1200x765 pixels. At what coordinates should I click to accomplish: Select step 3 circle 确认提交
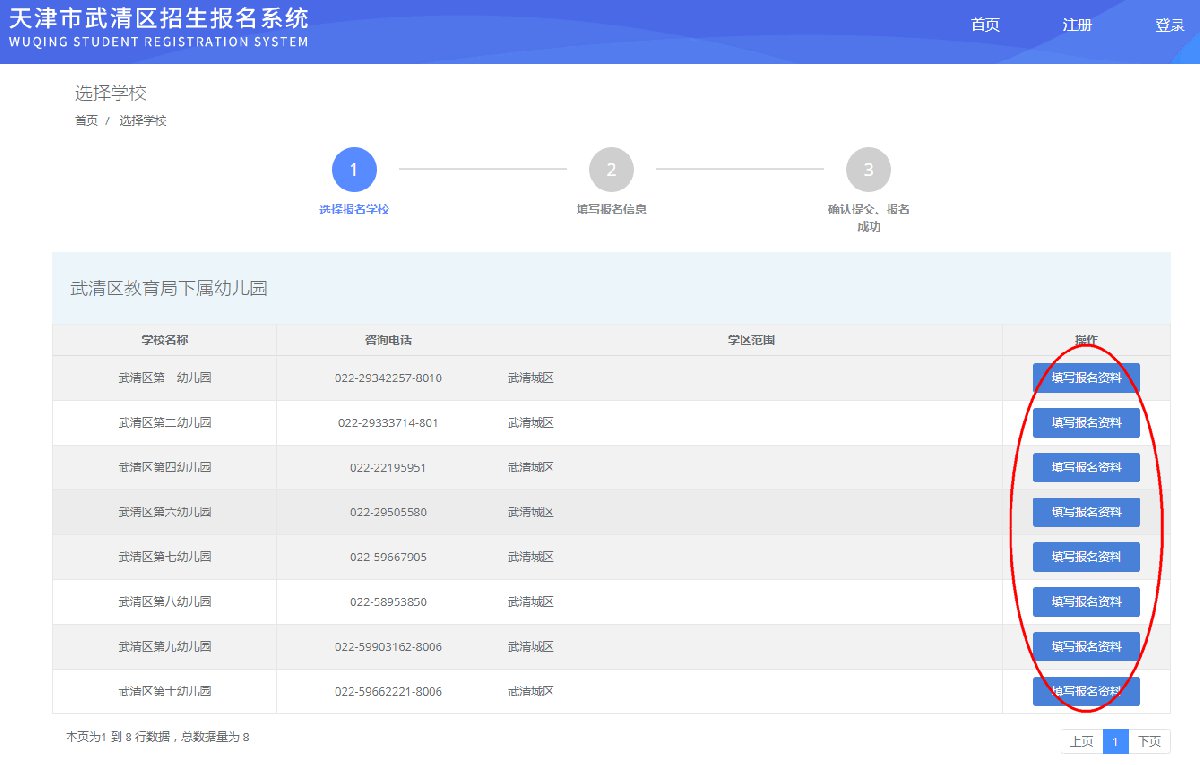click(868, 170)
